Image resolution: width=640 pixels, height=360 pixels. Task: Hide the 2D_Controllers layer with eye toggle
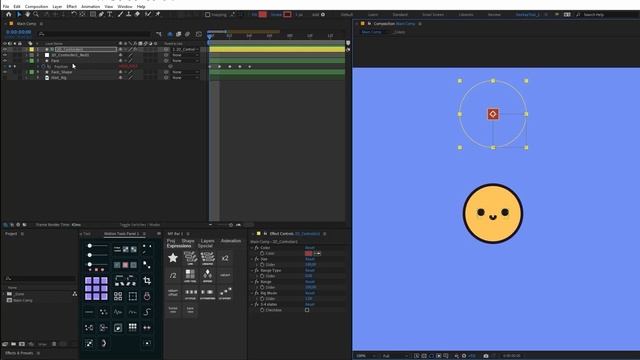click(x=5, y=49)
